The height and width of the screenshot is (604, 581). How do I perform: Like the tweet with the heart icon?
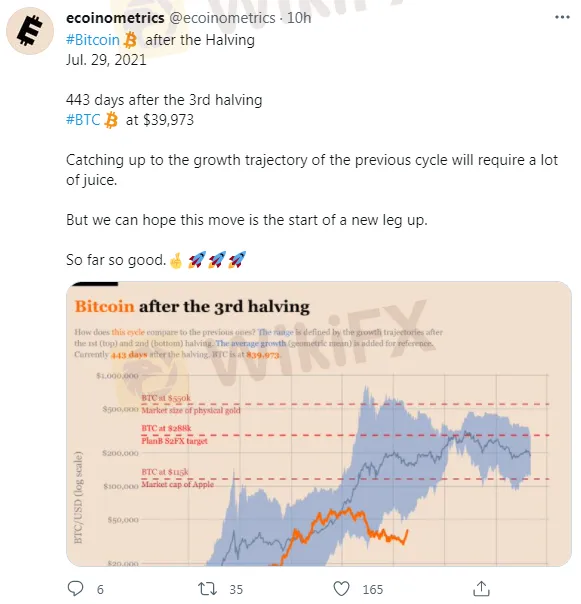(x=341, y=589)
